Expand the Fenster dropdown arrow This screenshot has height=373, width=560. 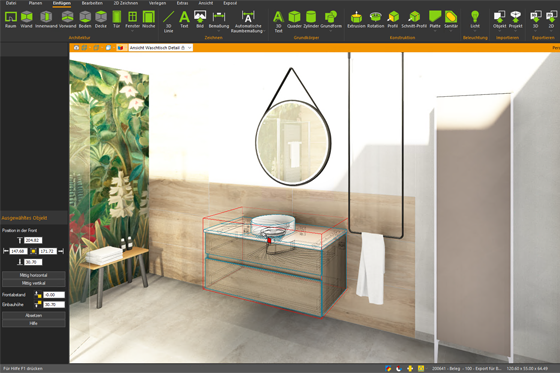tap(132, 31)
